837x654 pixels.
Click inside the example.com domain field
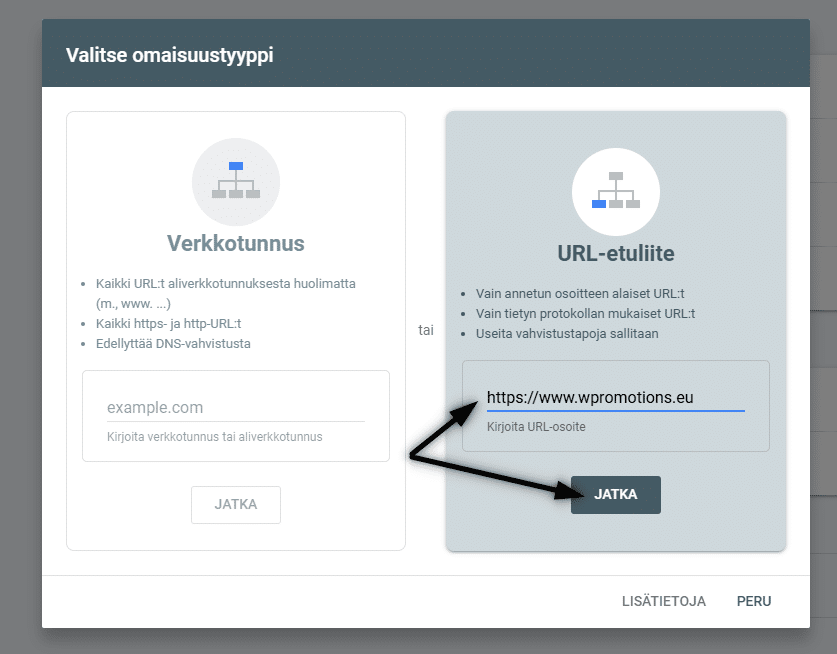click(235, 407)
